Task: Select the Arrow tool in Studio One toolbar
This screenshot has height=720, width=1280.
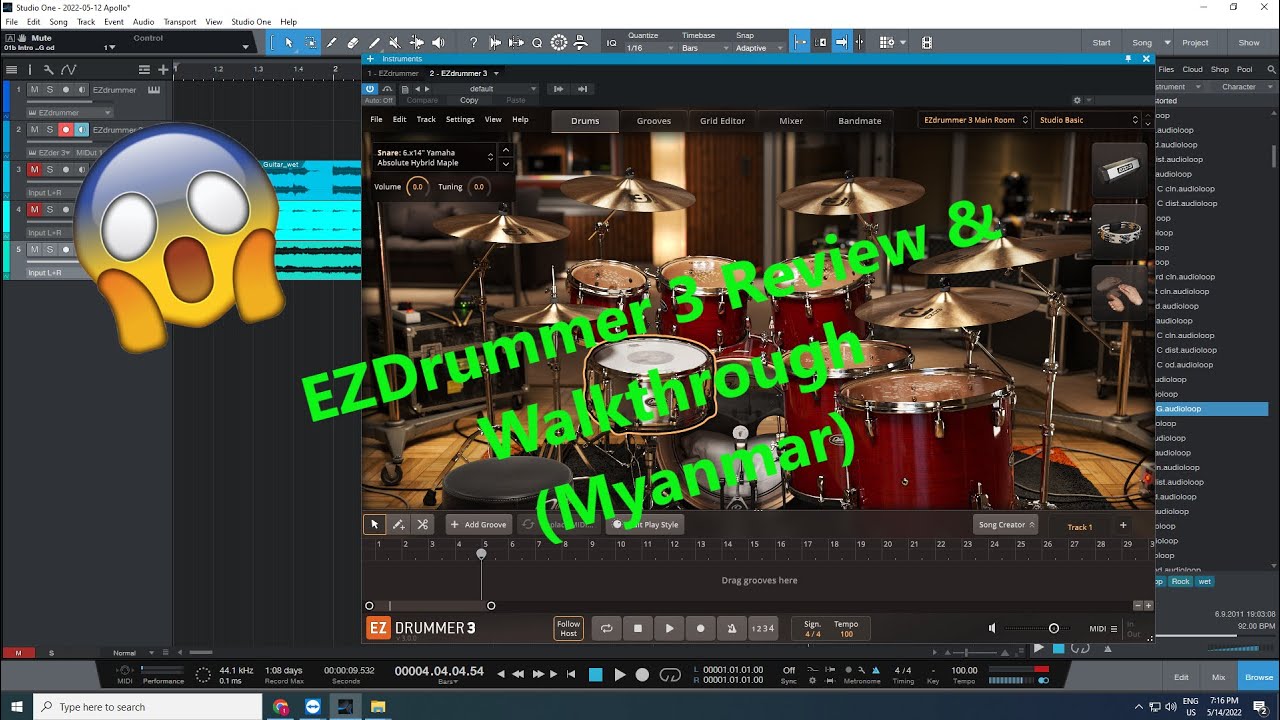Action: click(289, 42)
